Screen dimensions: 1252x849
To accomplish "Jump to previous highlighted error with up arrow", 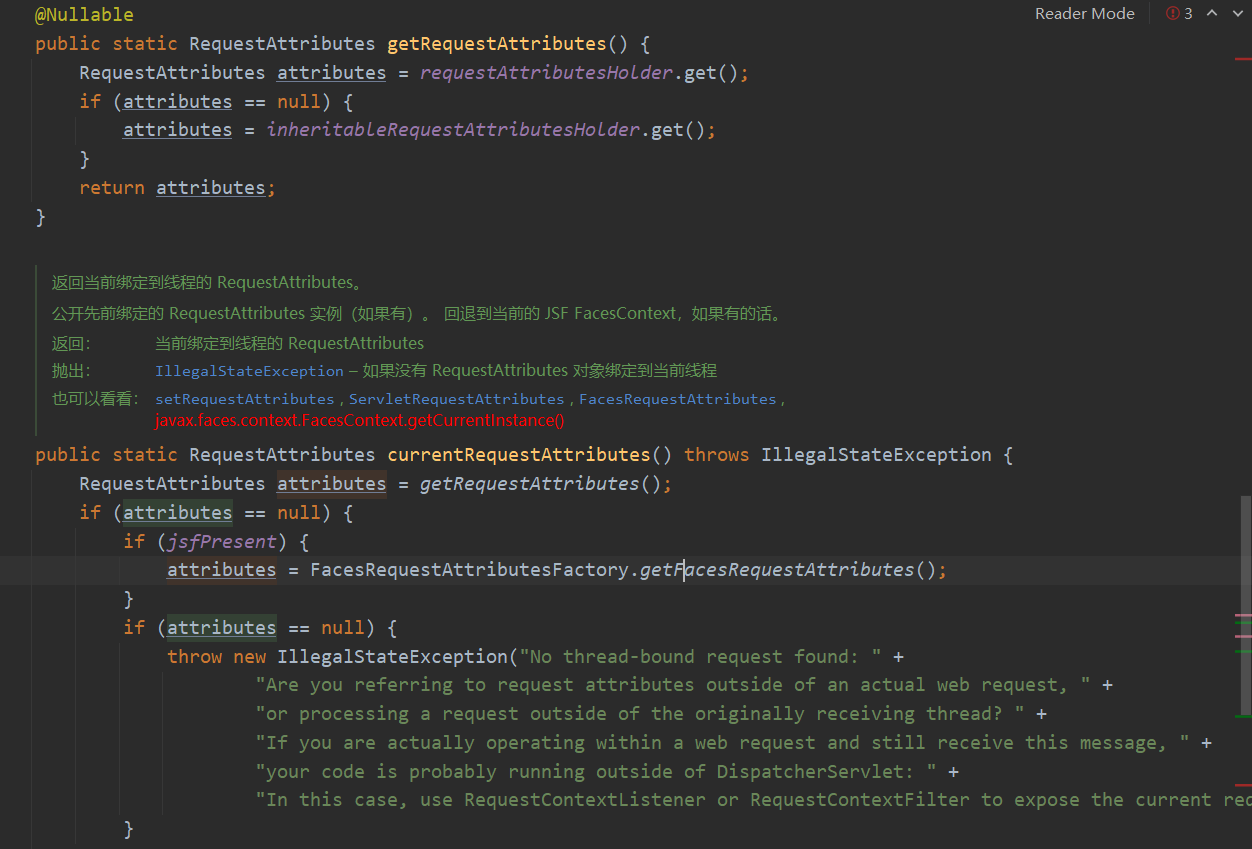I will [1211, 14].
